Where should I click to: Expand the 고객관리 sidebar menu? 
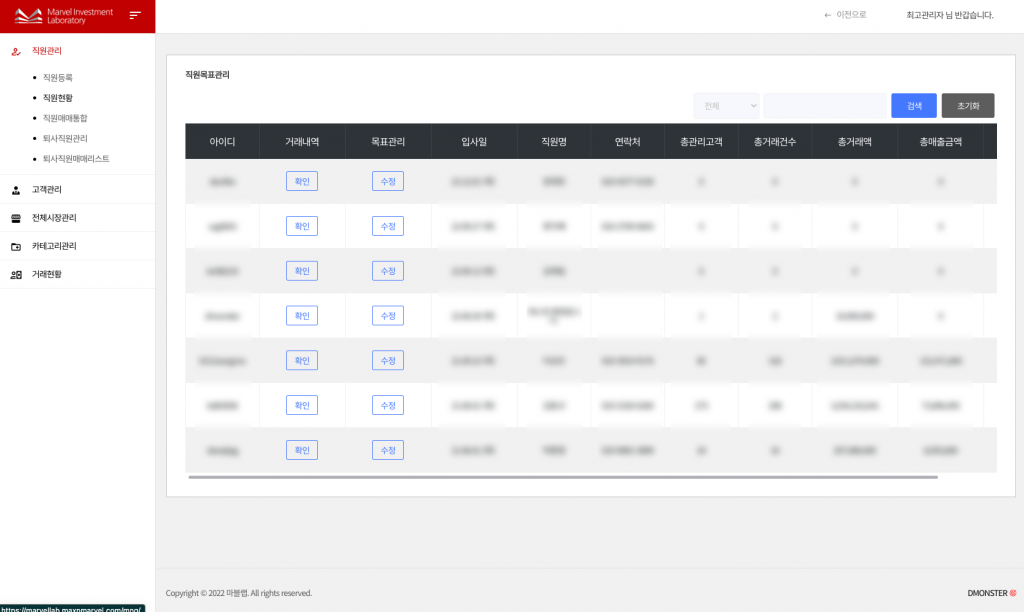tap(47, 189)
